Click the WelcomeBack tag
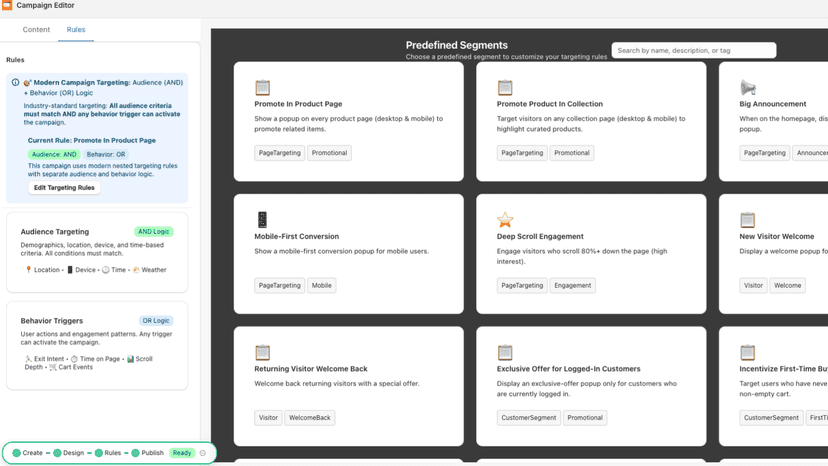Viewport: 828px width, 466px height. pos(309,417)
